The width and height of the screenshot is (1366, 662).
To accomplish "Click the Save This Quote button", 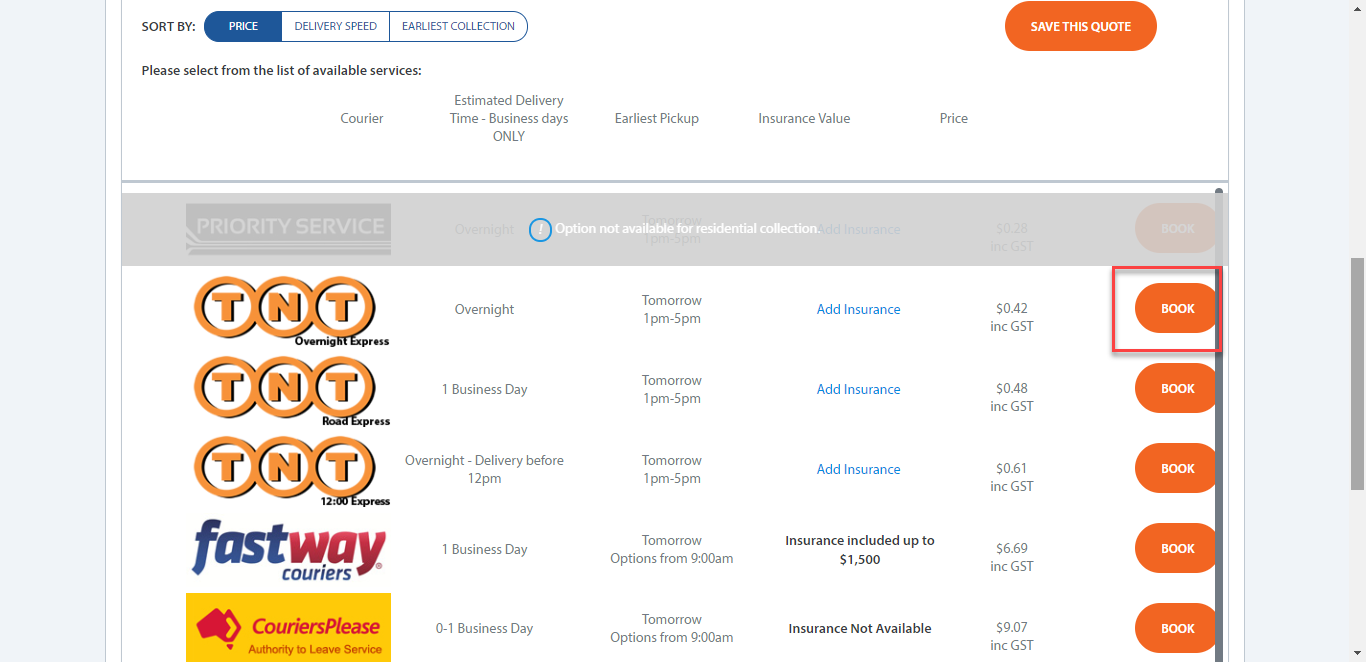I will pyautogui.click(x=1080, y=26).
